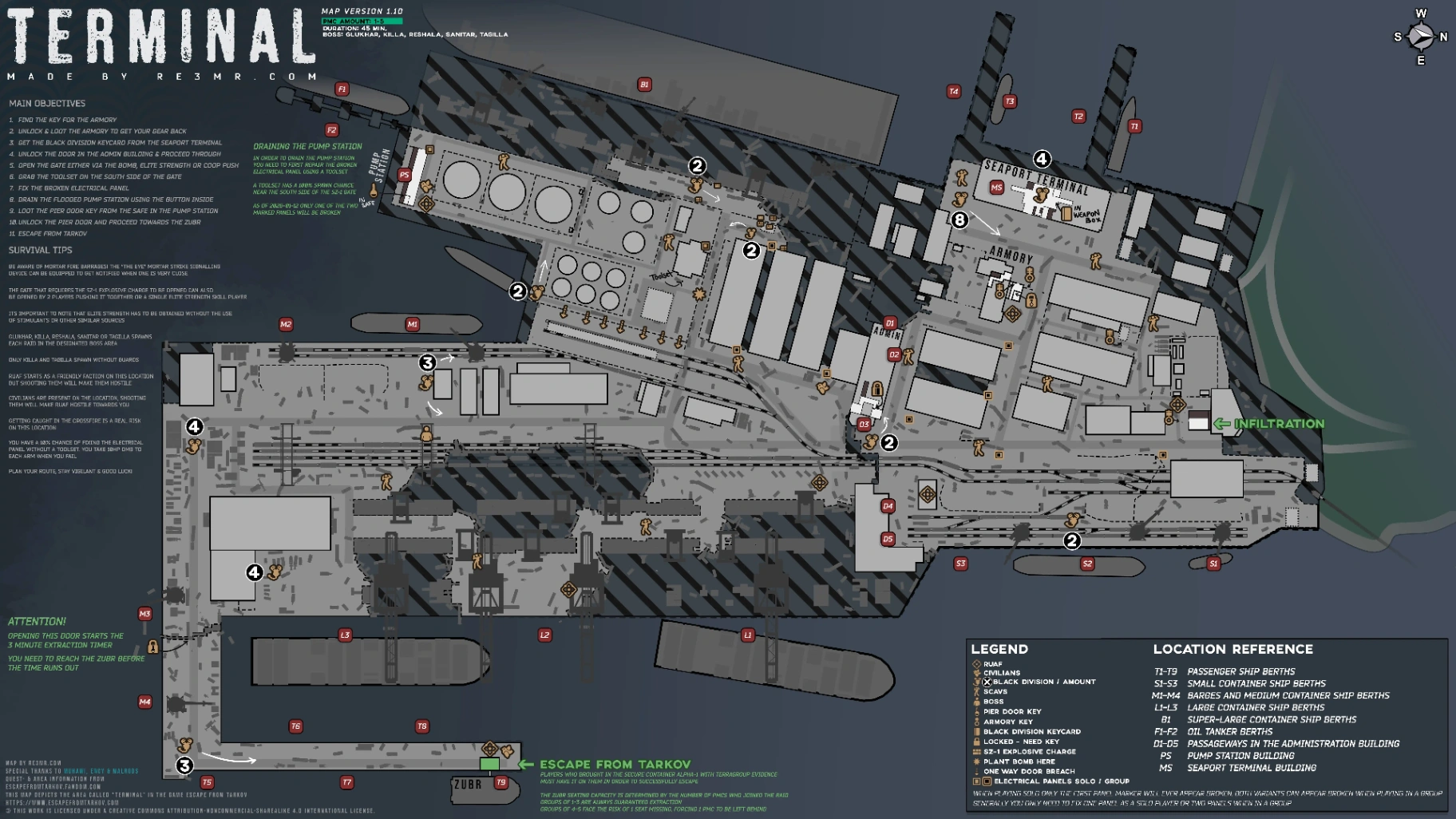Click the Main Objectives heading
Screen dimensions: 1456x819
47,104
